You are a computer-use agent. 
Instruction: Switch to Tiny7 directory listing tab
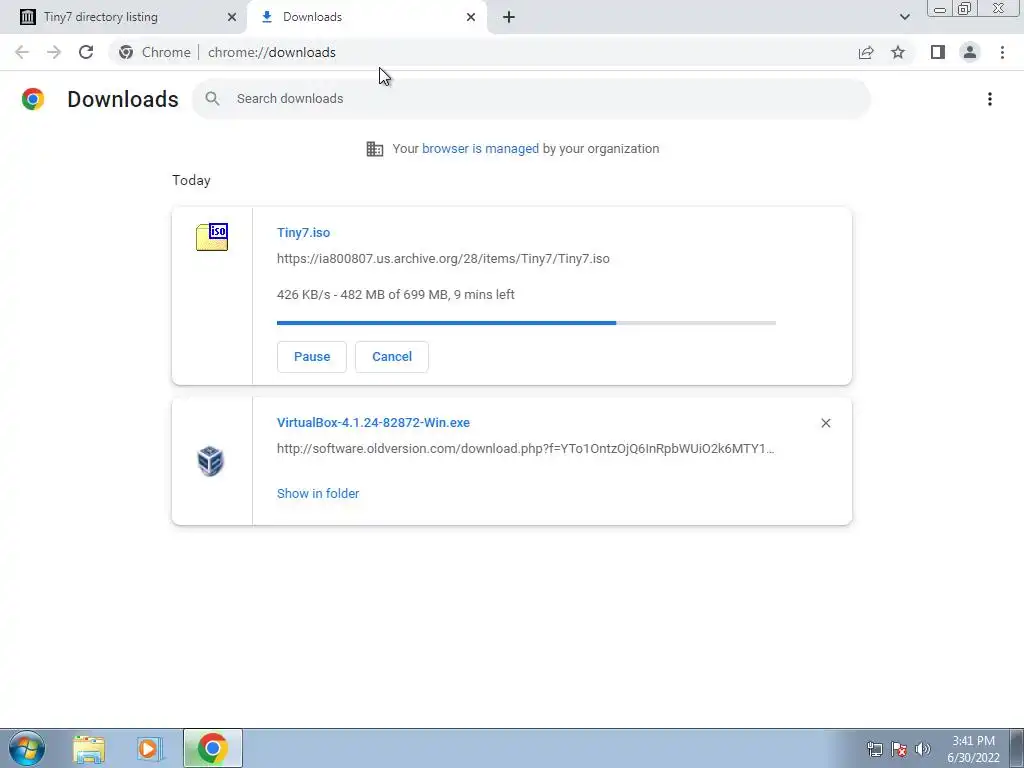(123, 17)
